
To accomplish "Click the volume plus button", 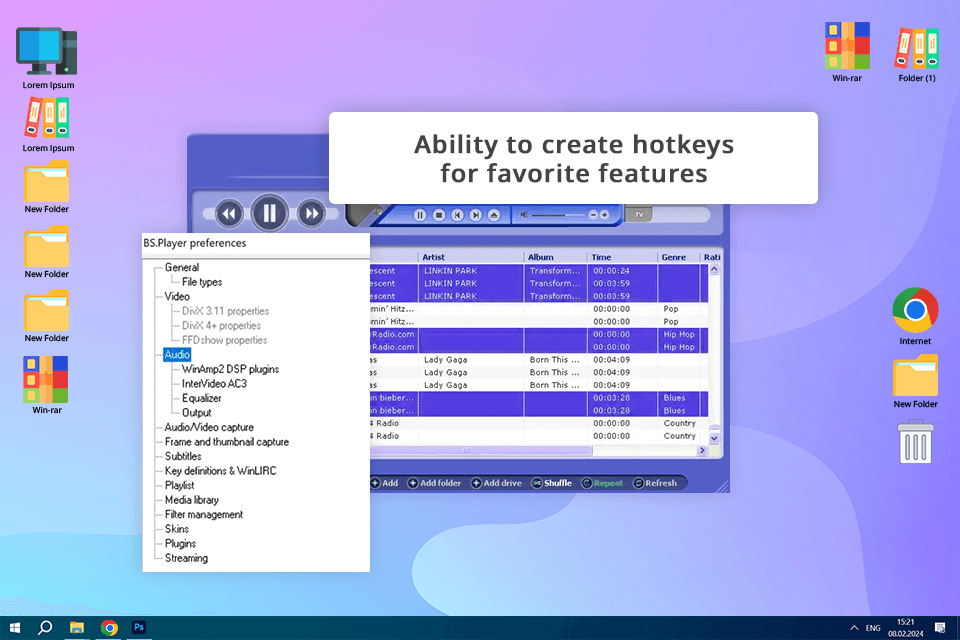I will [x=604, y=215].
